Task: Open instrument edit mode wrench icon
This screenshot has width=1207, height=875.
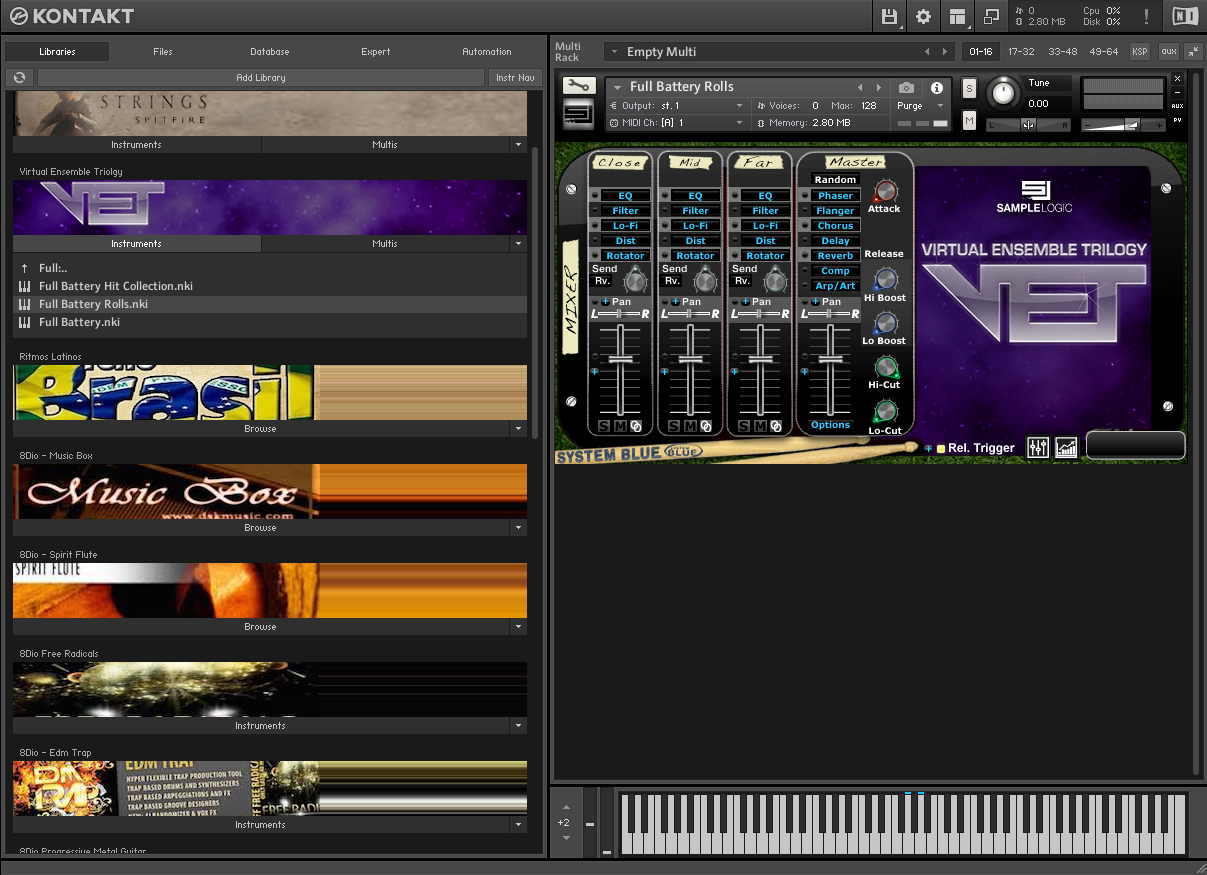Action: [578, 86]
